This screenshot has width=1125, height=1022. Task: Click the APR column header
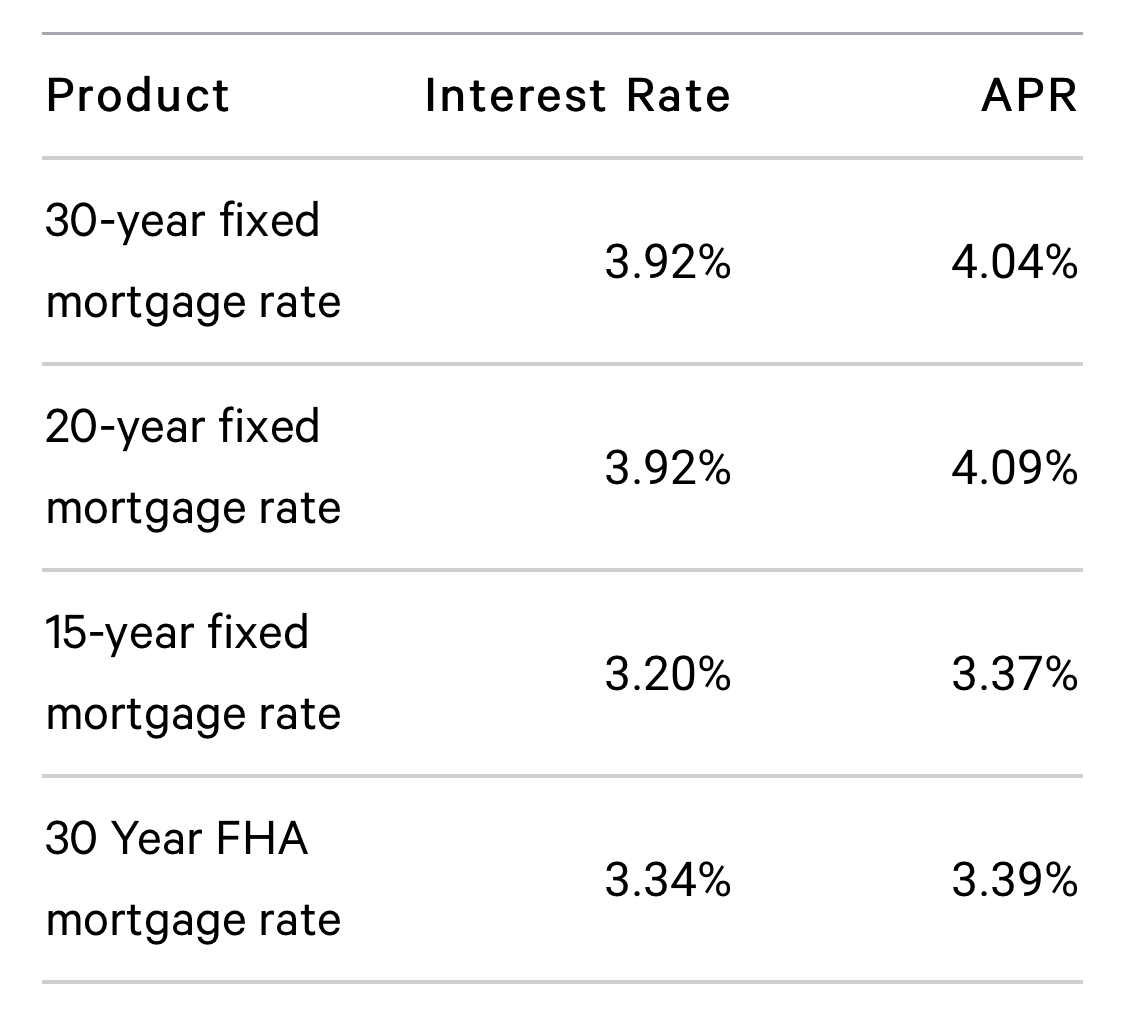pos(1029,96)
